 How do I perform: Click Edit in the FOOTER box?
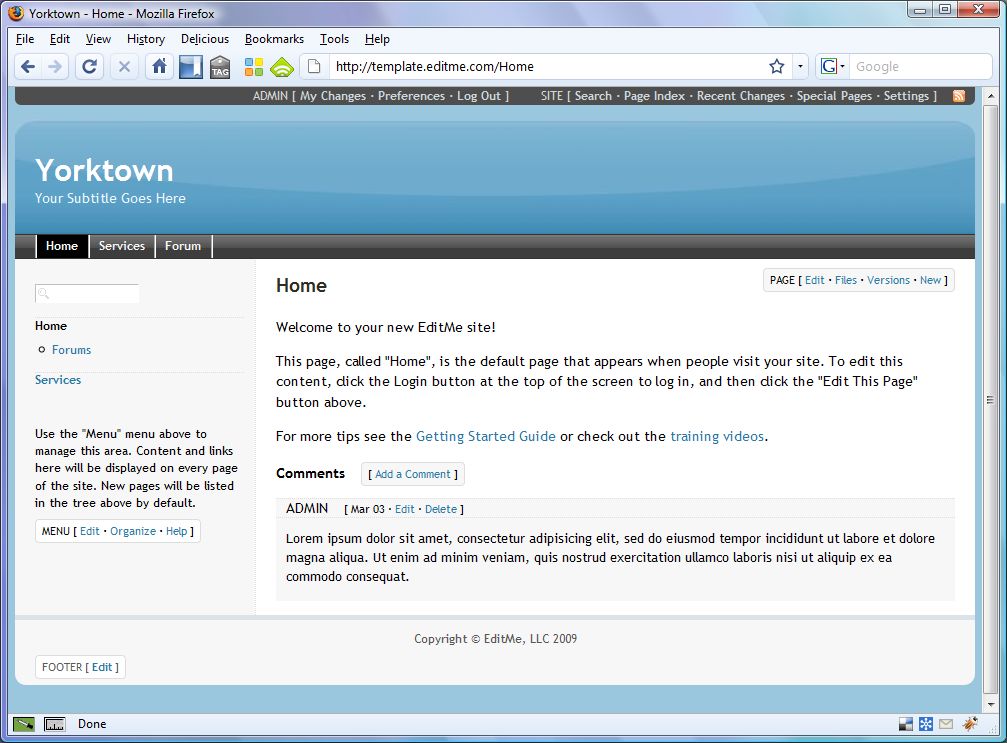[x=101, y=668]
